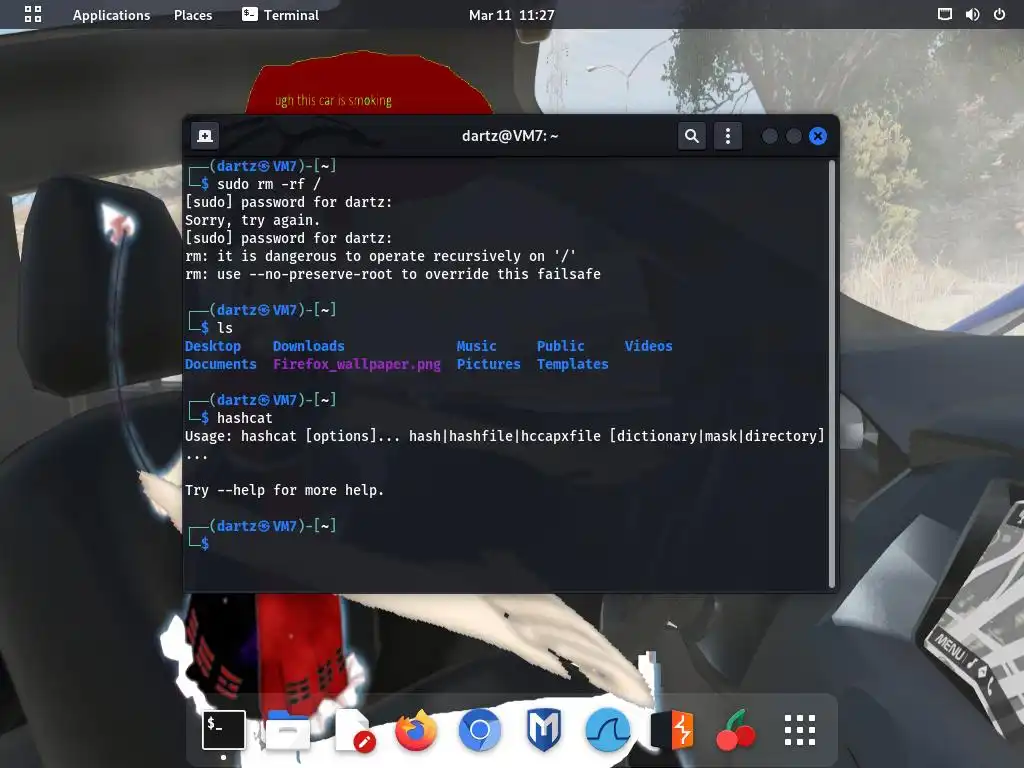Click the Desktop directory name
Screen dimensions: 1024x768
[213, 346]
